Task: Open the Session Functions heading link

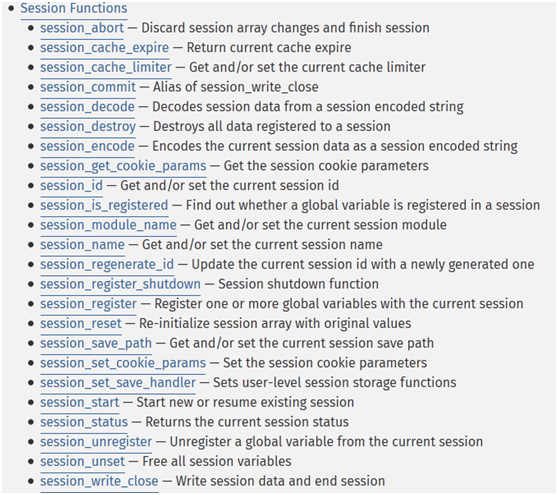Action: point(74,8)
